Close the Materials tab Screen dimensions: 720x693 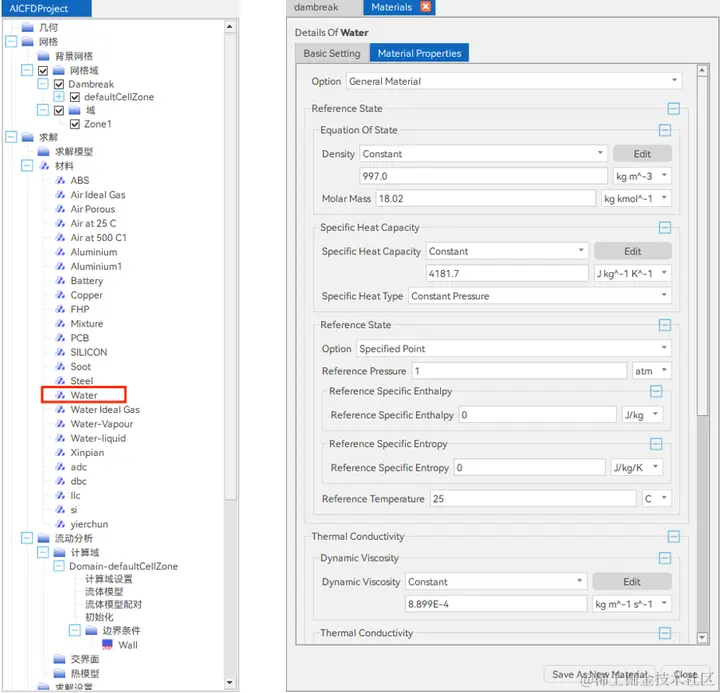pos(426,6)
